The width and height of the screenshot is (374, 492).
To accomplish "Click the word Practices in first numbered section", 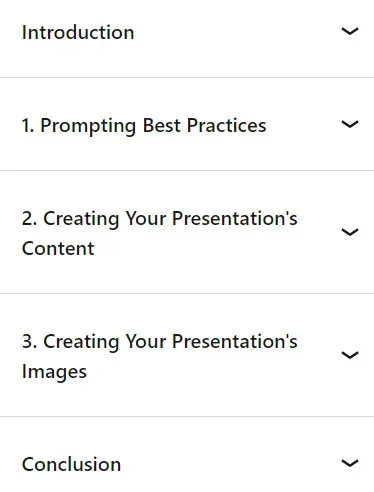I will tap(226, 126).
